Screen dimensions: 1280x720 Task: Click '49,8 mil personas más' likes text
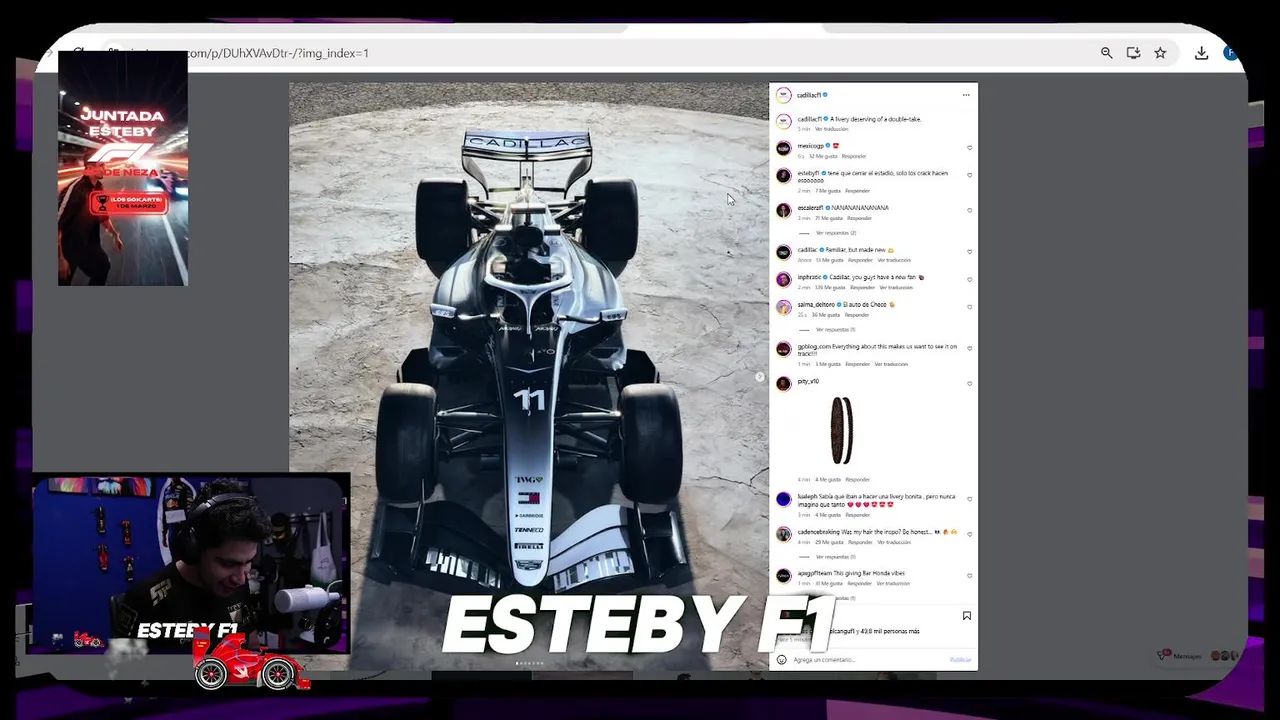888,631
